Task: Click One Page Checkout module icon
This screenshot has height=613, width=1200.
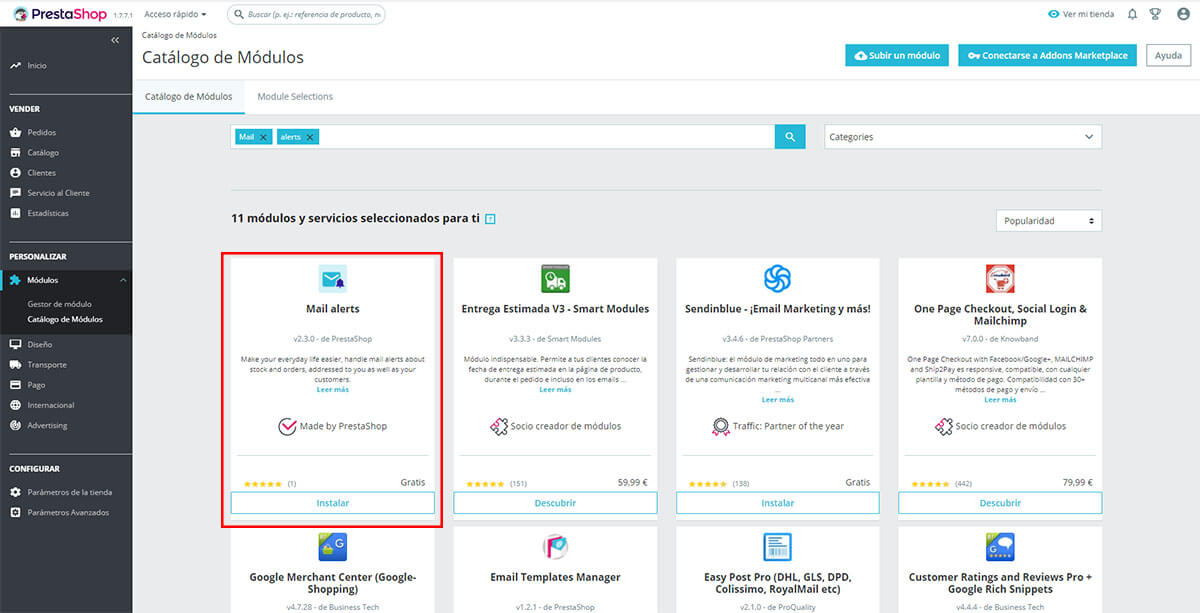Action: click(1000, 279)
